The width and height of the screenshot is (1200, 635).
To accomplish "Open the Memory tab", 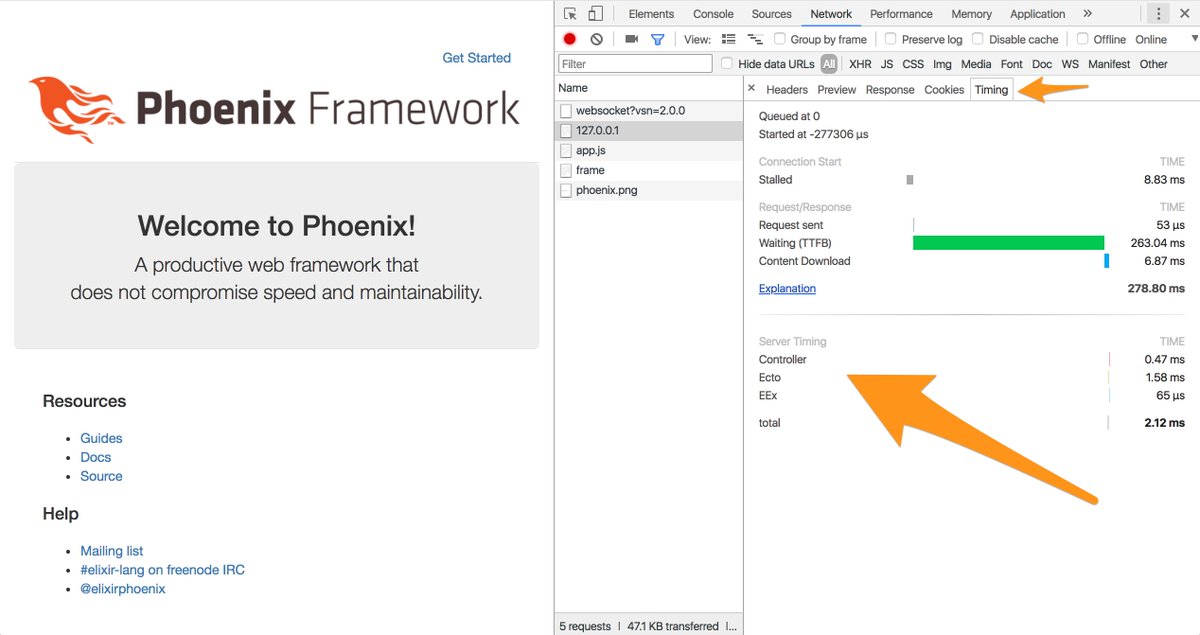I will (971, 14).
